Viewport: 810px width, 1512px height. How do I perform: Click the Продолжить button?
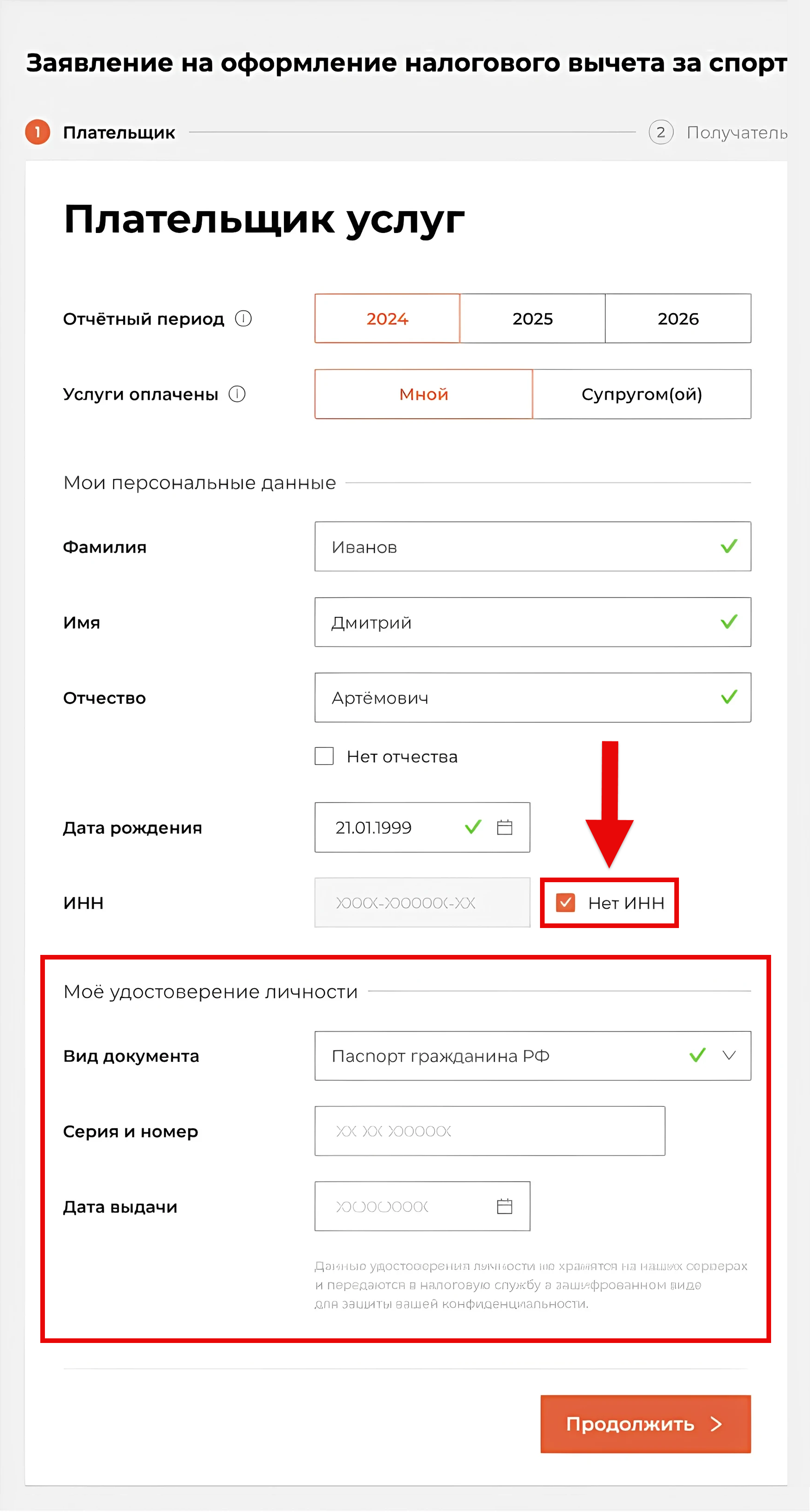coord(646,1424)
